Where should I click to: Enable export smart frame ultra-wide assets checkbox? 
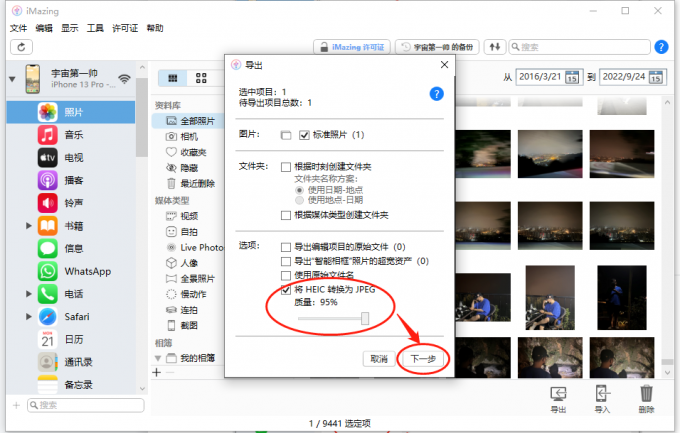[286, 261]
